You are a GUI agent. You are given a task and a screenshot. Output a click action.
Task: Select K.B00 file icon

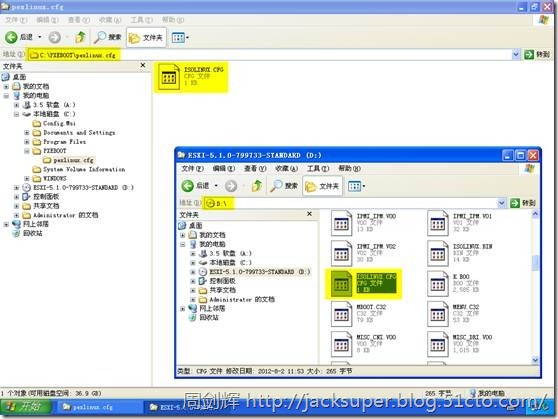click(x=437, y=284)
